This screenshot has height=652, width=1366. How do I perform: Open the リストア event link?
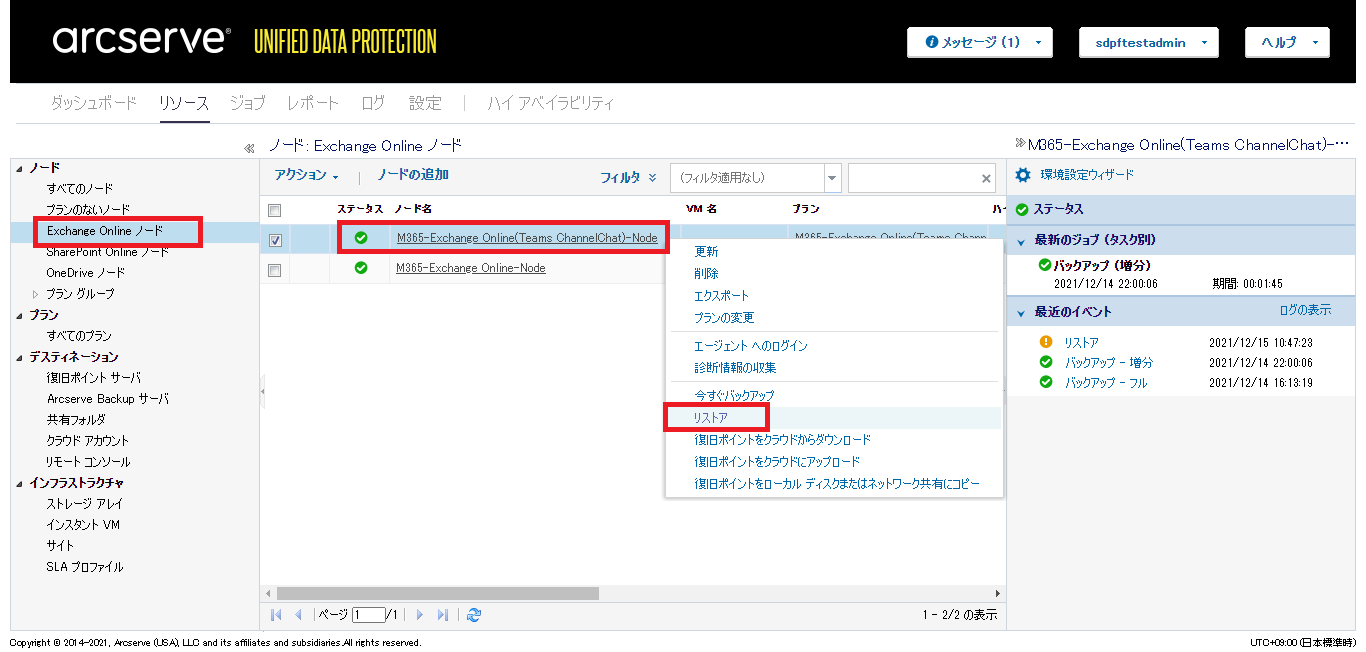[1081, 343]
